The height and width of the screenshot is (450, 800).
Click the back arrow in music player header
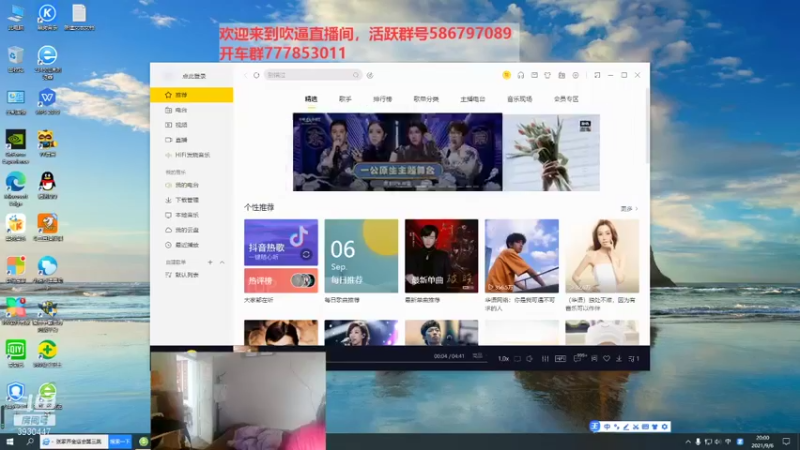[x=245, y=75]
